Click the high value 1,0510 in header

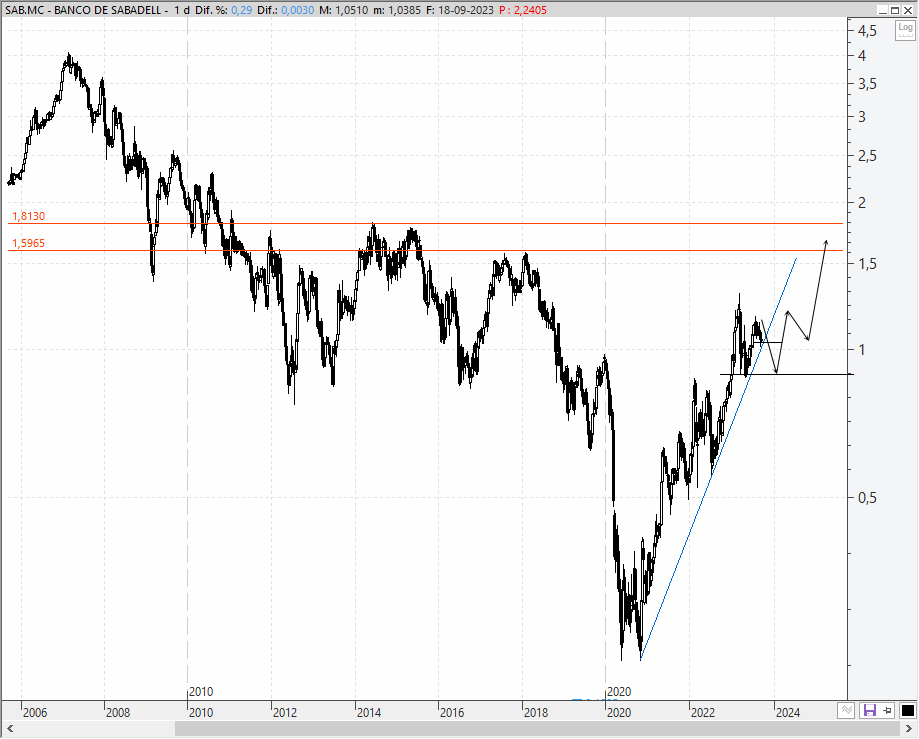(x=351, y=10)
